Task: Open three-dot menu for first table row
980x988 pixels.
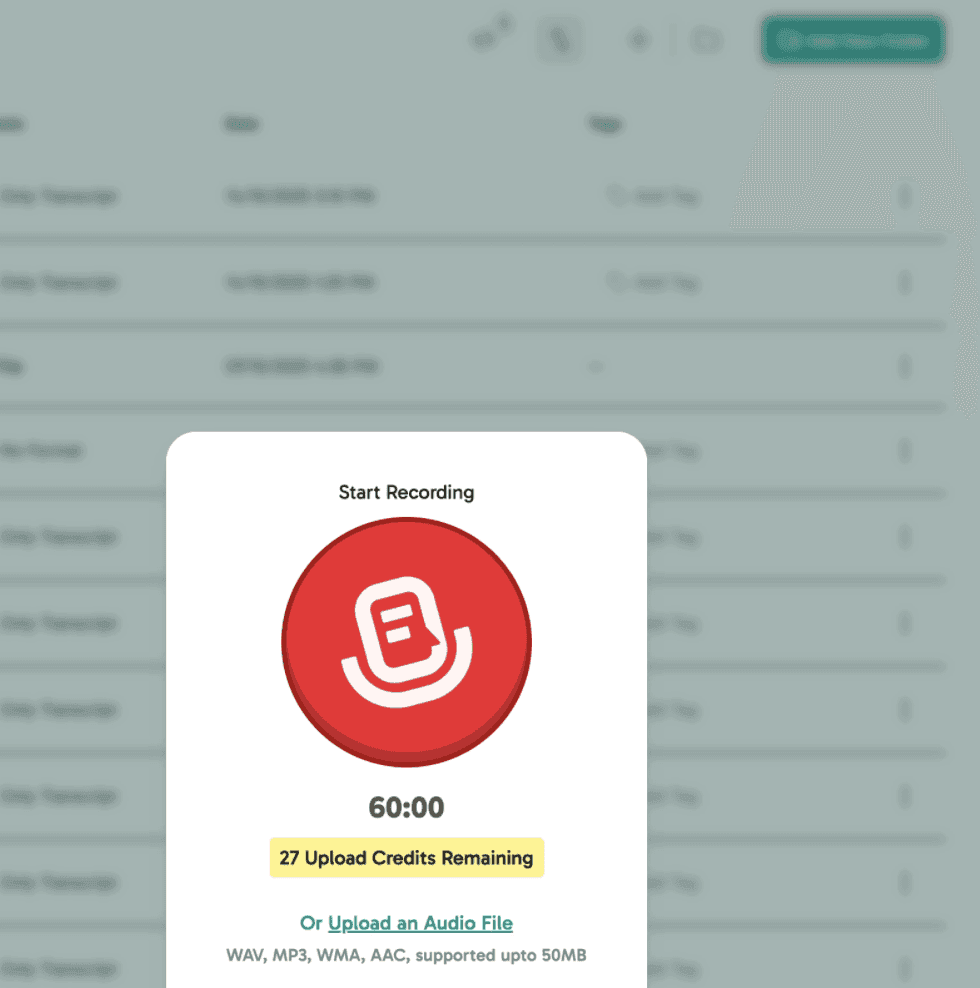Action: [905, 197]
